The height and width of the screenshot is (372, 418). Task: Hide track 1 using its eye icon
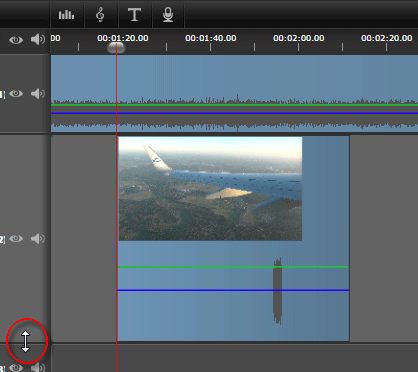tap(16, 94)
